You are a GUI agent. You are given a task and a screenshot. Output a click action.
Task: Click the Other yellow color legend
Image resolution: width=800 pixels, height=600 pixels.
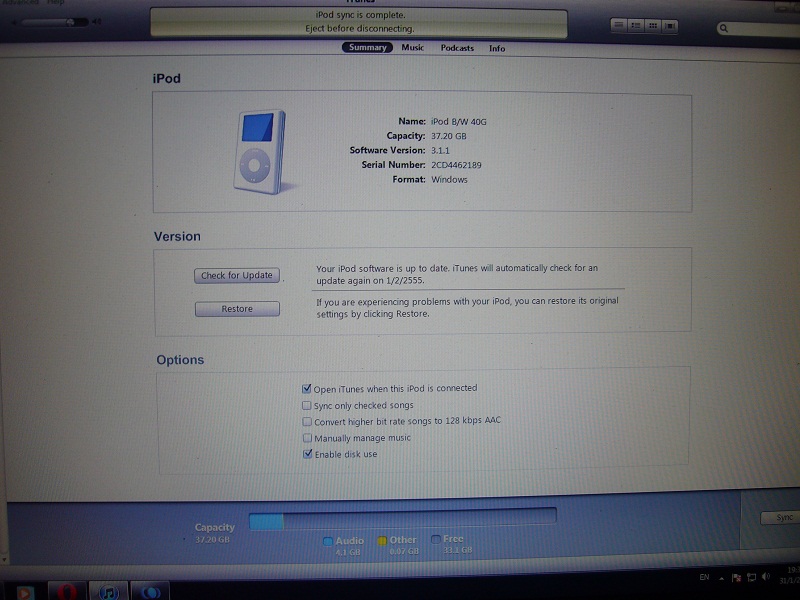(382, 541)
